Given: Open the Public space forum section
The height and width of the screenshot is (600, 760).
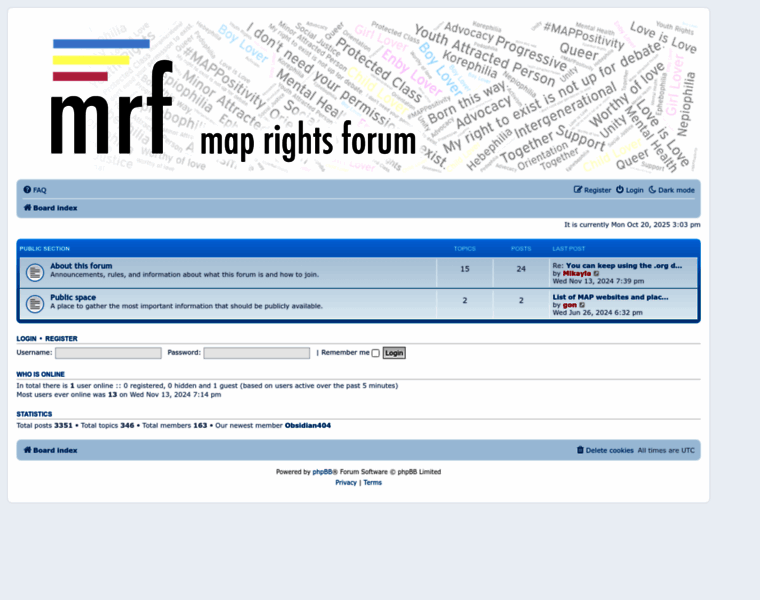Looking at the screenshot, I should [73, 297].
